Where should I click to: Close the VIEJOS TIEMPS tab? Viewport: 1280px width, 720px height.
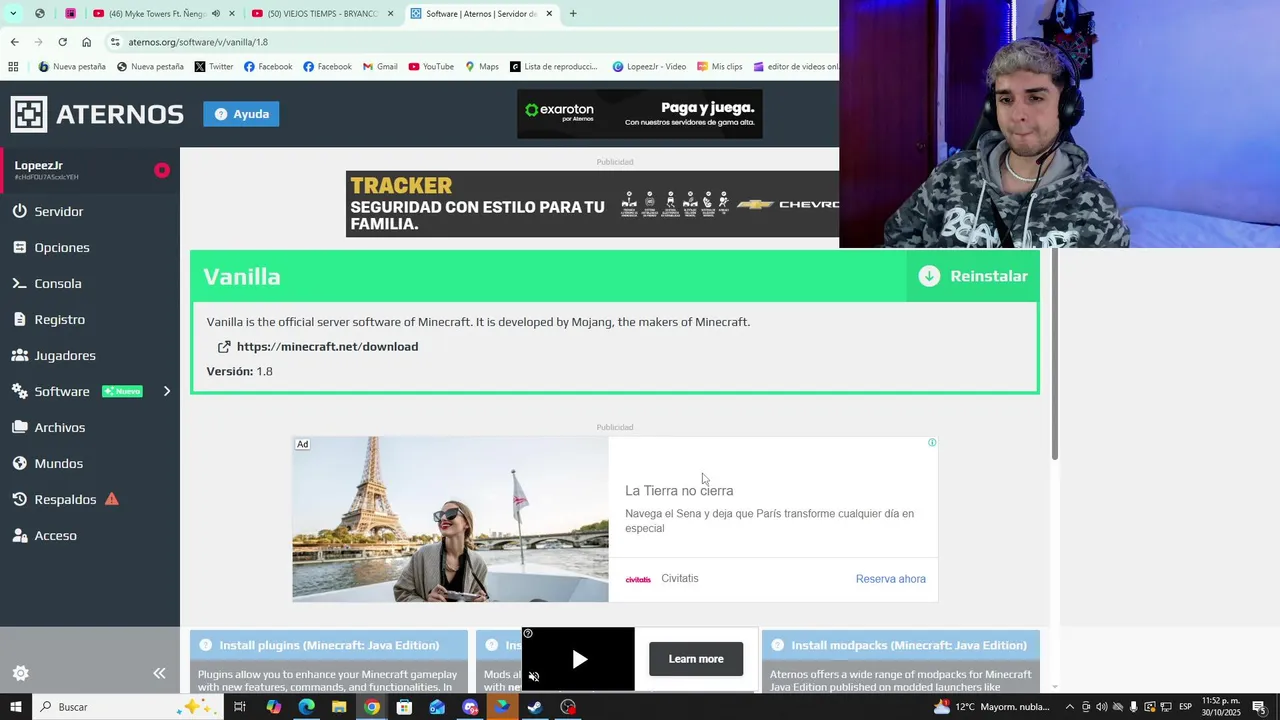pos(390,14)
